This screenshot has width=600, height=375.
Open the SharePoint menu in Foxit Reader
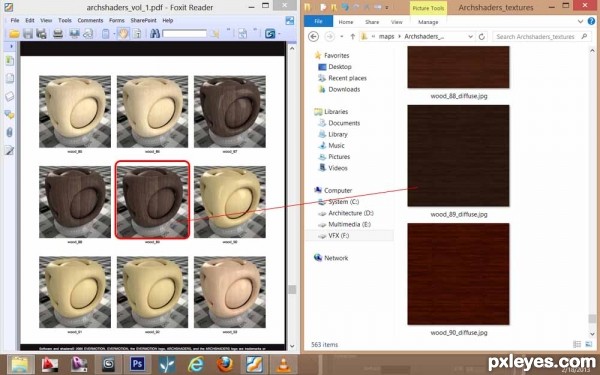(143, 20)
